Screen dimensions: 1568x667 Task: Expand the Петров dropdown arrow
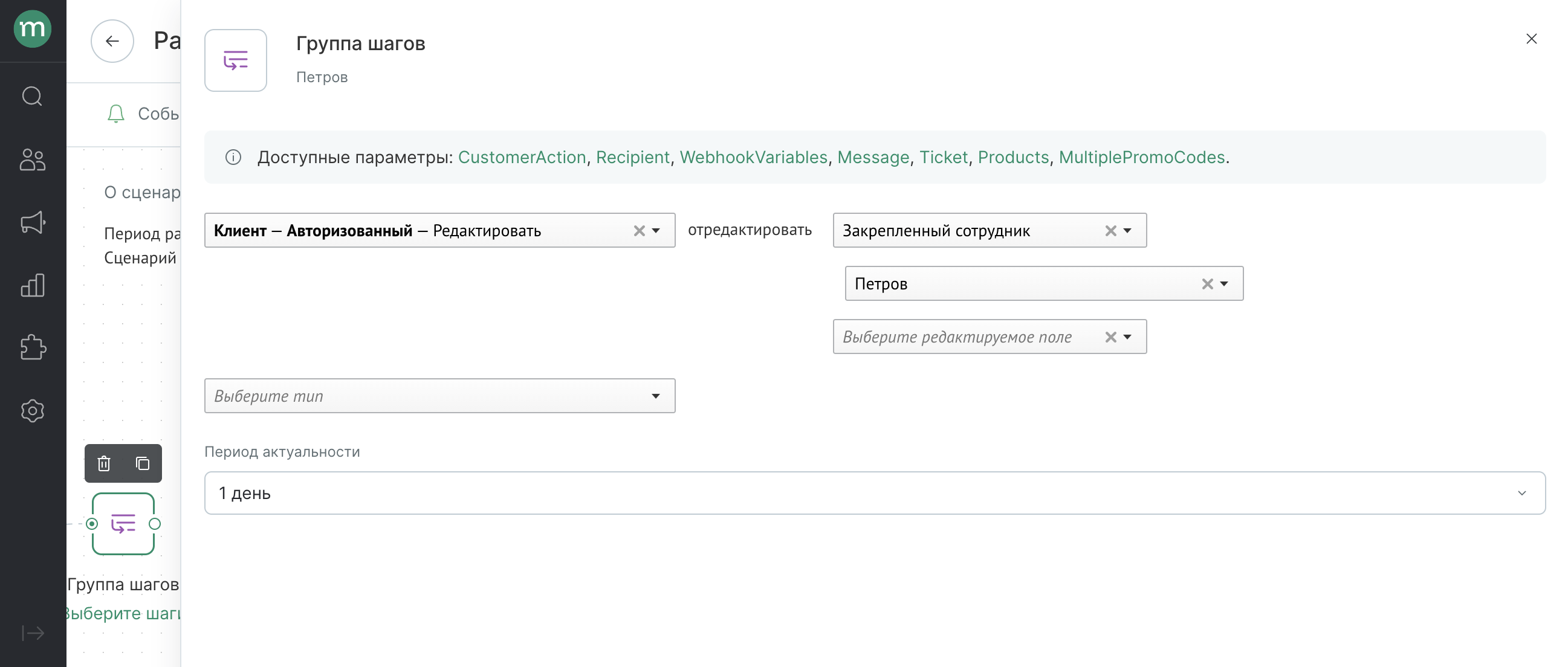tap(1224, 284)
